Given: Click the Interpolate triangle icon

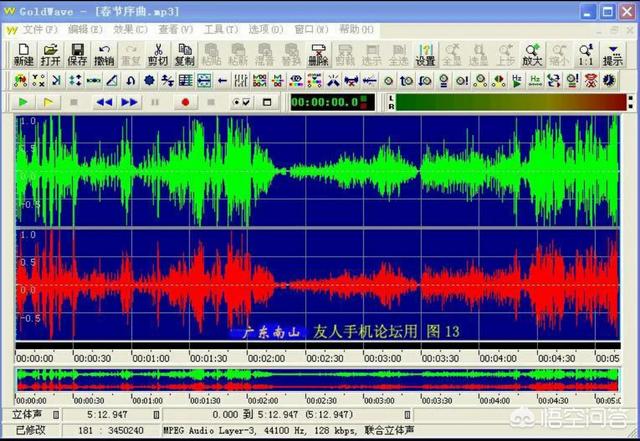Looking at the screenshot, I should [x=112, y=80].
